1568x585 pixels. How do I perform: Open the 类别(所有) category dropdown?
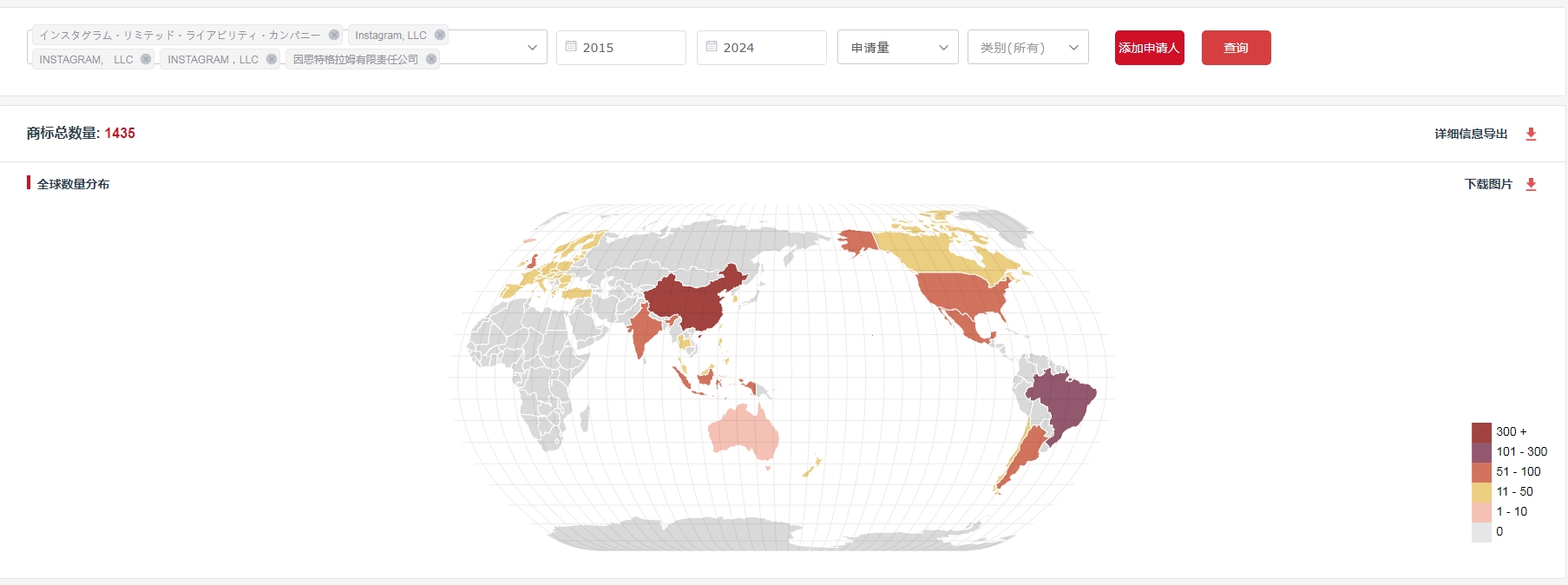point(1027,48)
